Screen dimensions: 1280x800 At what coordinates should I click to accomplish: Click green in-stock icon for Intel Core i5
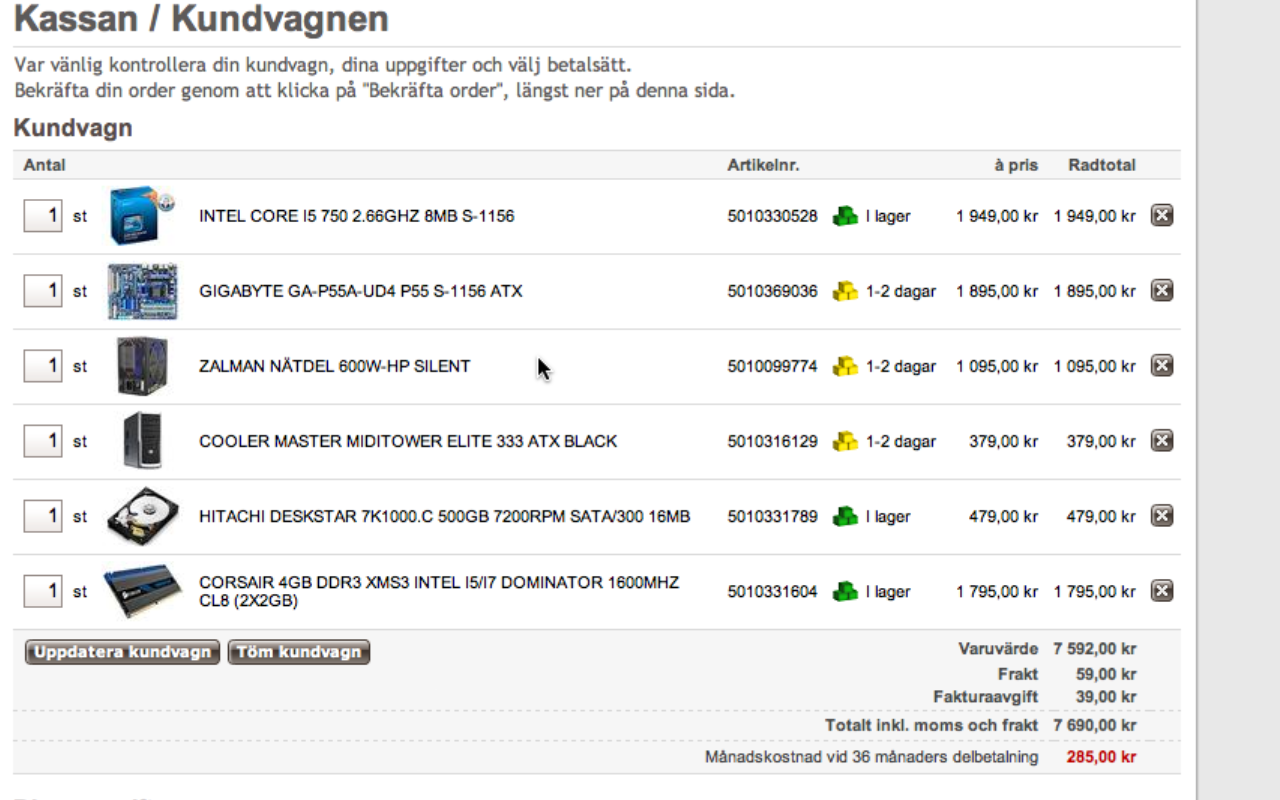[x=845, y=215]
